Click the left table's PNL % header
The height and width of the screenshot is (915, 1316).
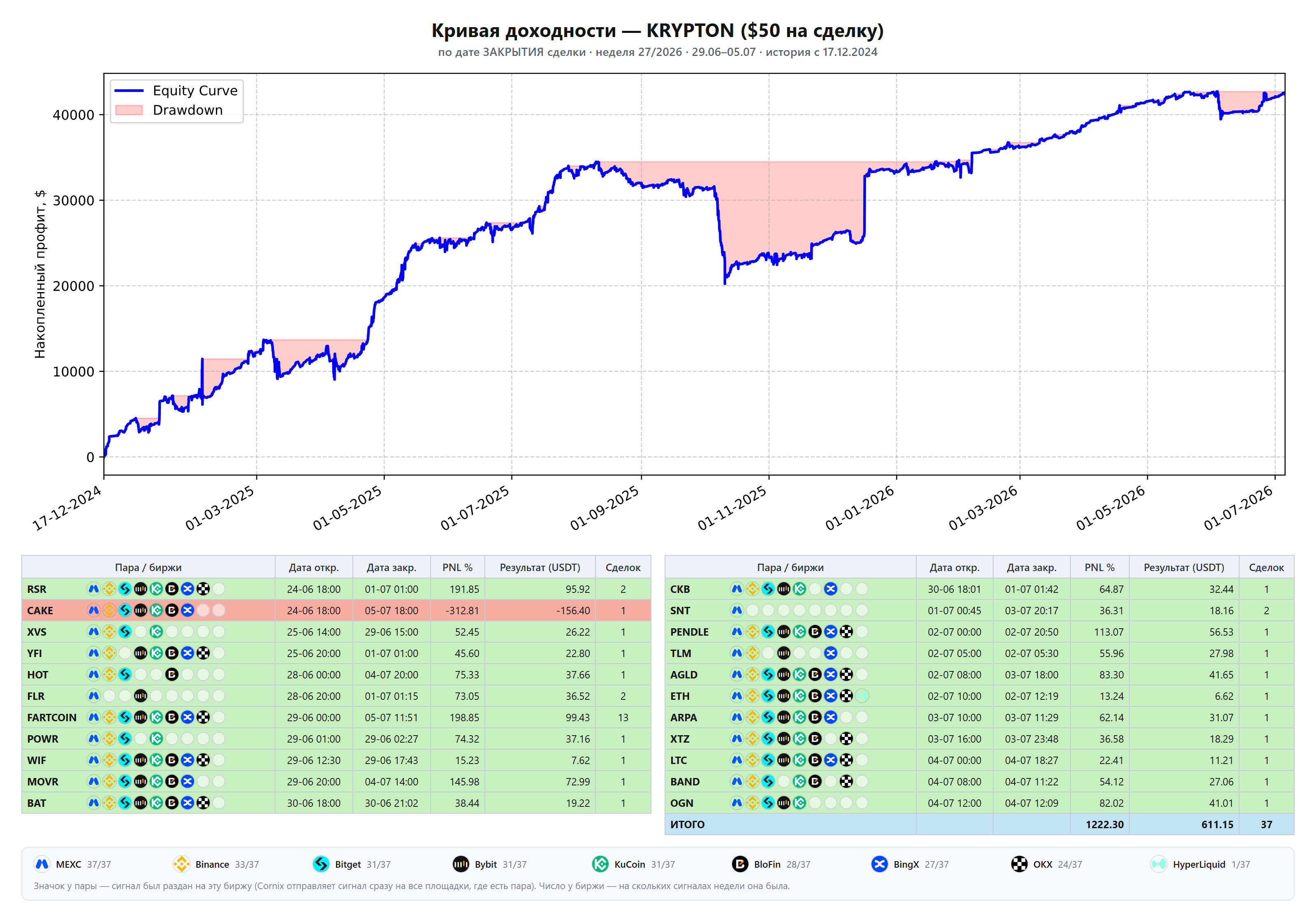pyautogui.click(x=457, y=568)
